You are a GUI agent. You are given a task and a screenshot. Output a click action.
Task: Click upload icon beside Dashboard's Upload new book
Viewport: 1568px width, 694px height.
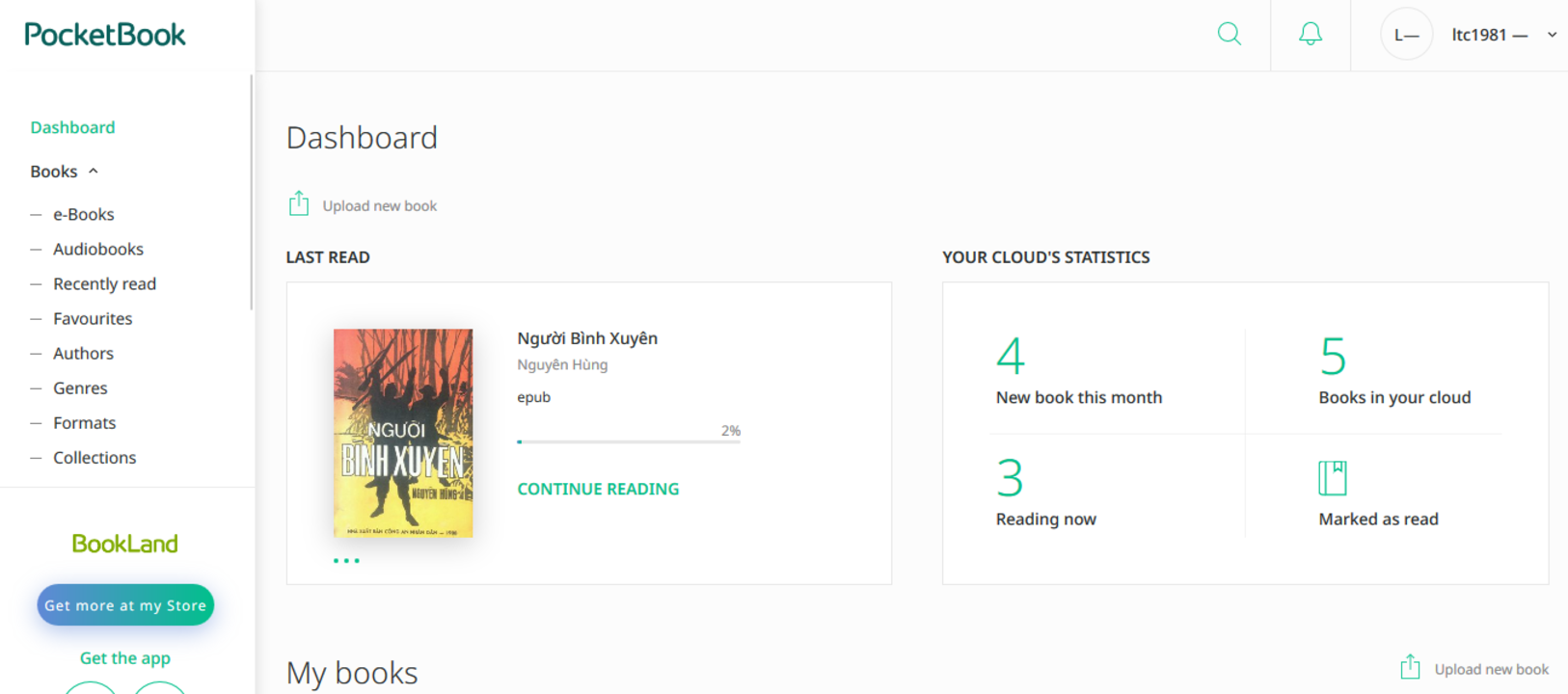(299, 203)
